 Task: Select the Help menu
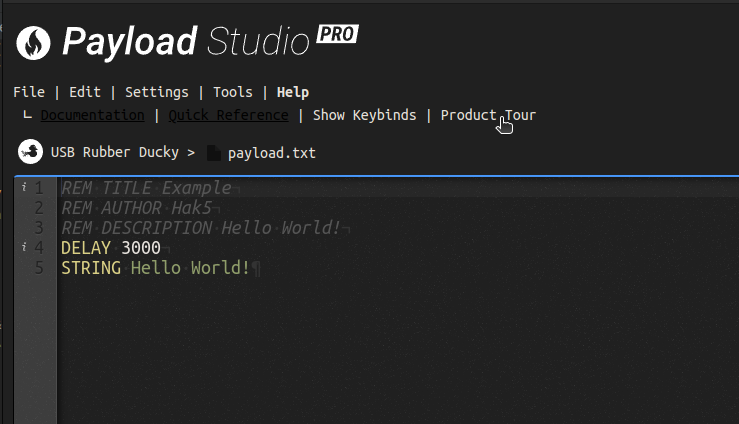tap(293, 92)
